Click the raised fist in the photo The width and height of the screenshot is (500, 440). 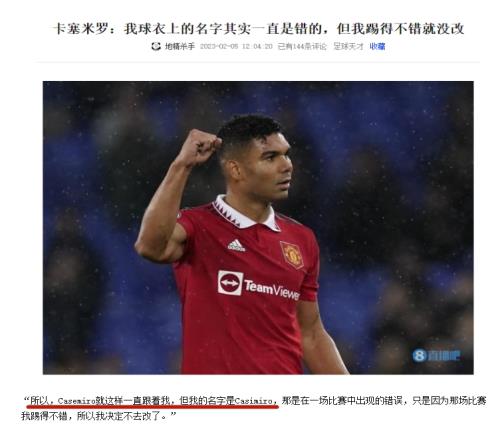(x=199, y=147)
